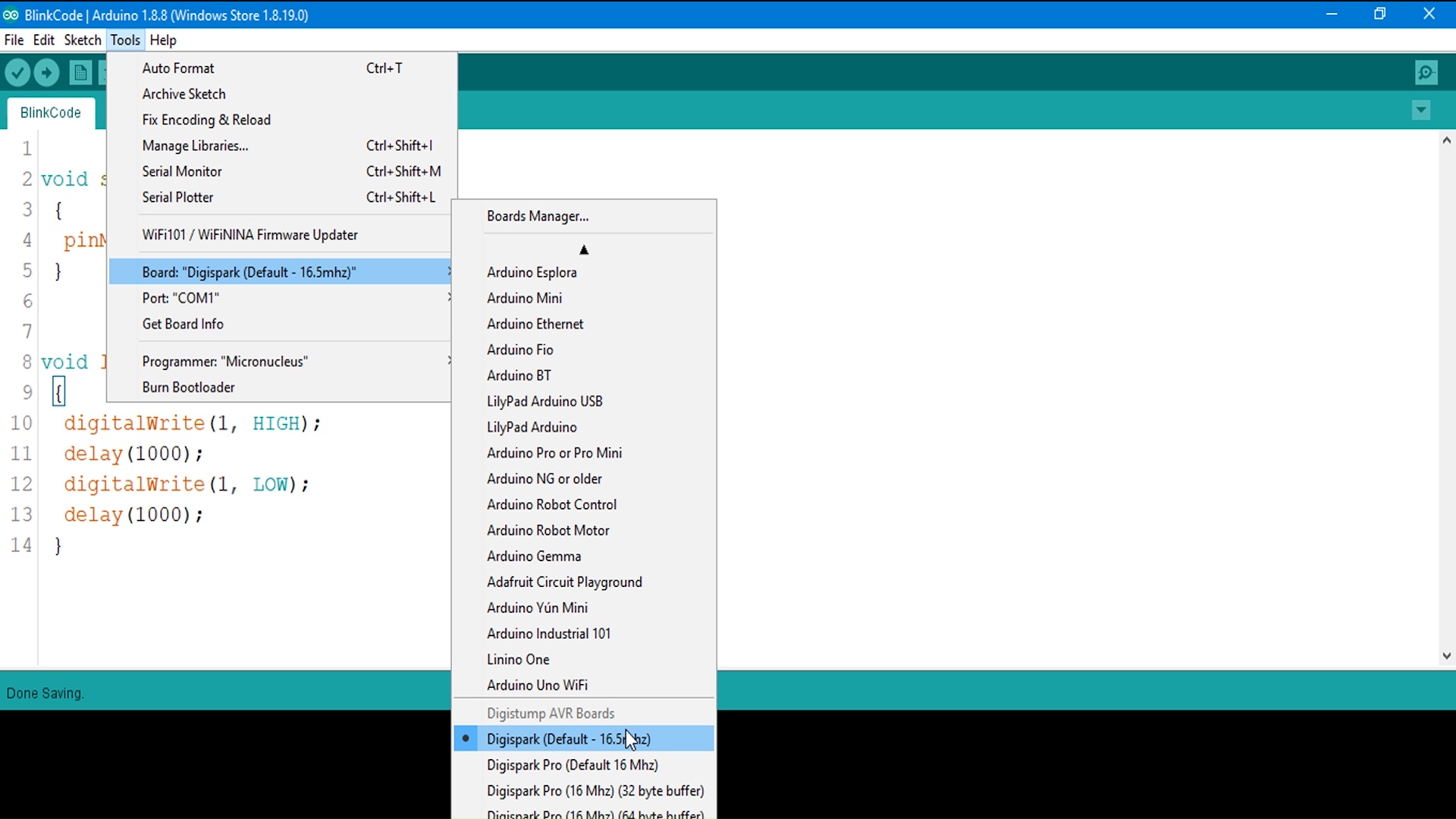Choose Arduino Robot Control board

coord(584,504)
